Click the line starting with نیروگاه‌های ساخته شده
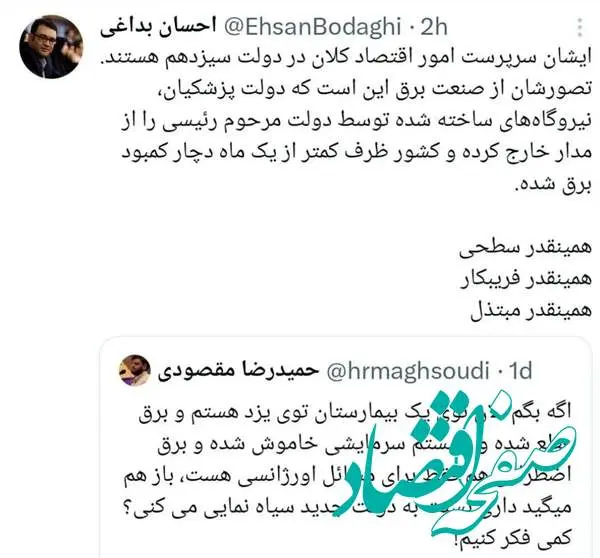This screenshot has width=600, height=558. coord(357,122)
